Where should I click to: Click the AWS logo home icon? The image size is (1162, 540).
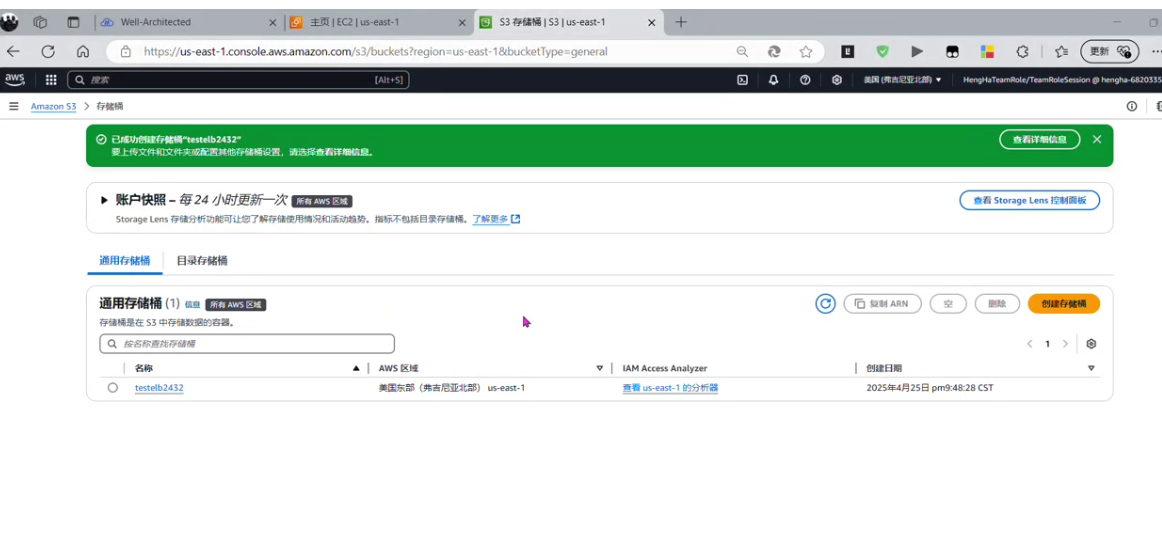tap(16, 80)
